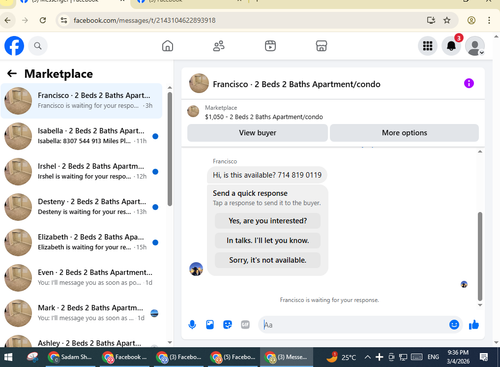Click the listing thumbnail in chat header
Viewport: 500px width, 367px height.
(199, 83)
